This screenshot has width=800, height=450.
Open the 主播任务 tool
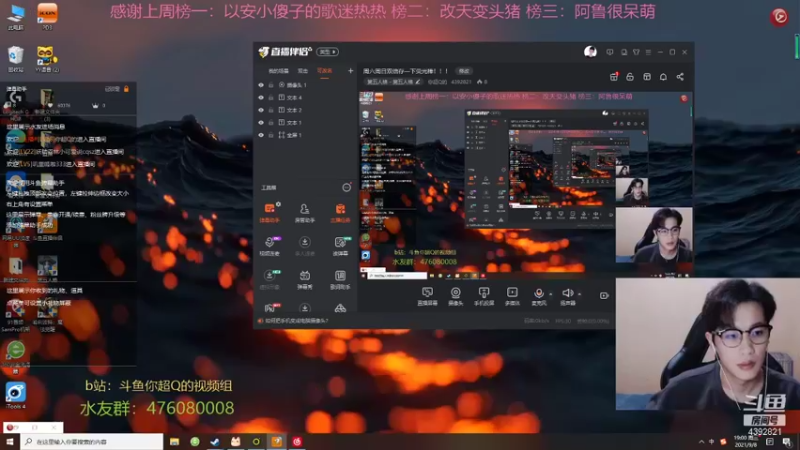(340, 212)
